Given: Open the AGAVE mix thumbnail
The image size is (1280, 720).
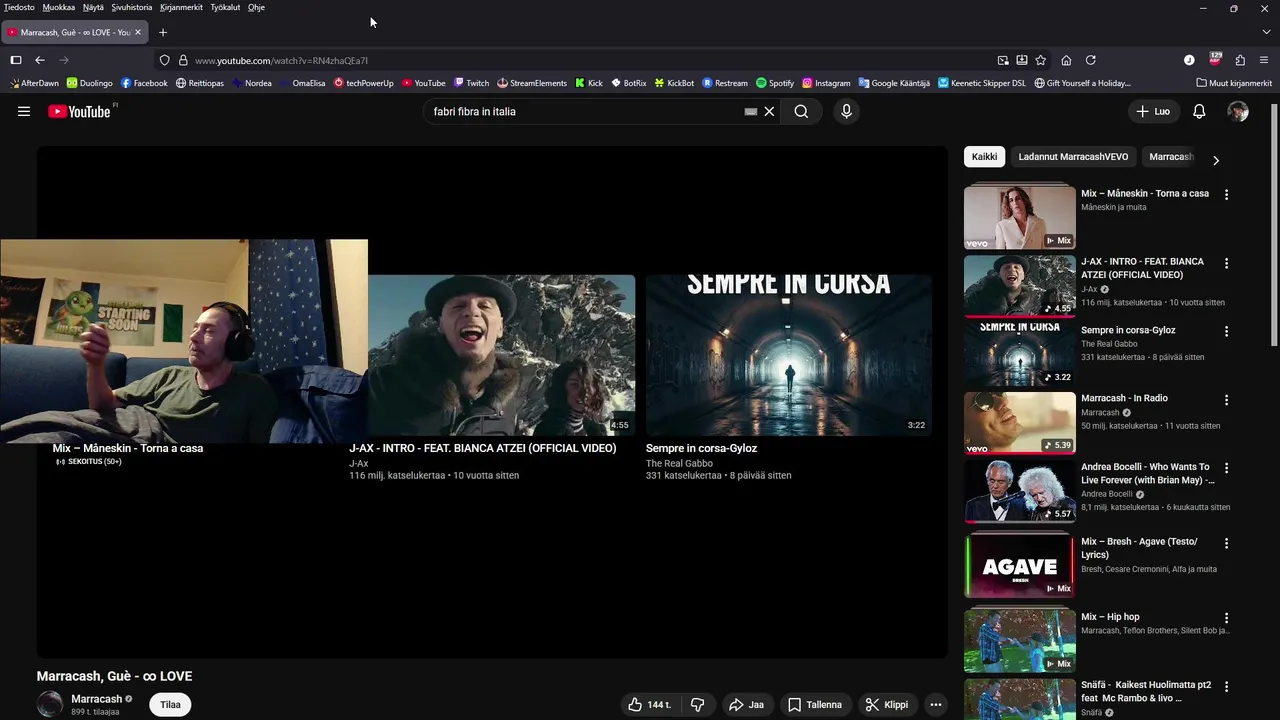Looking at the screenshot, I should [x=1019, y=566].
